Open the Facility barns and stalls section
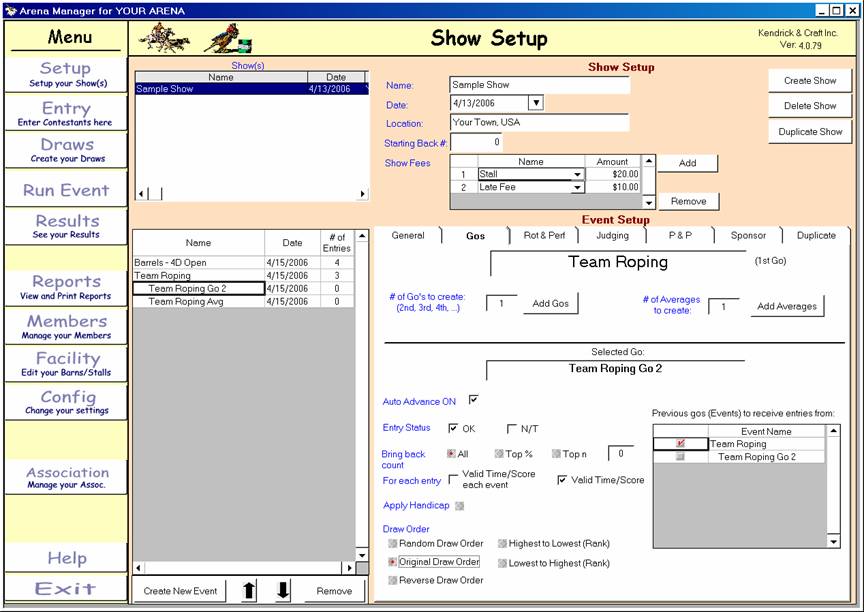Image resolution: width=864 pixels, height=612 pixels. tap(65, 364)
